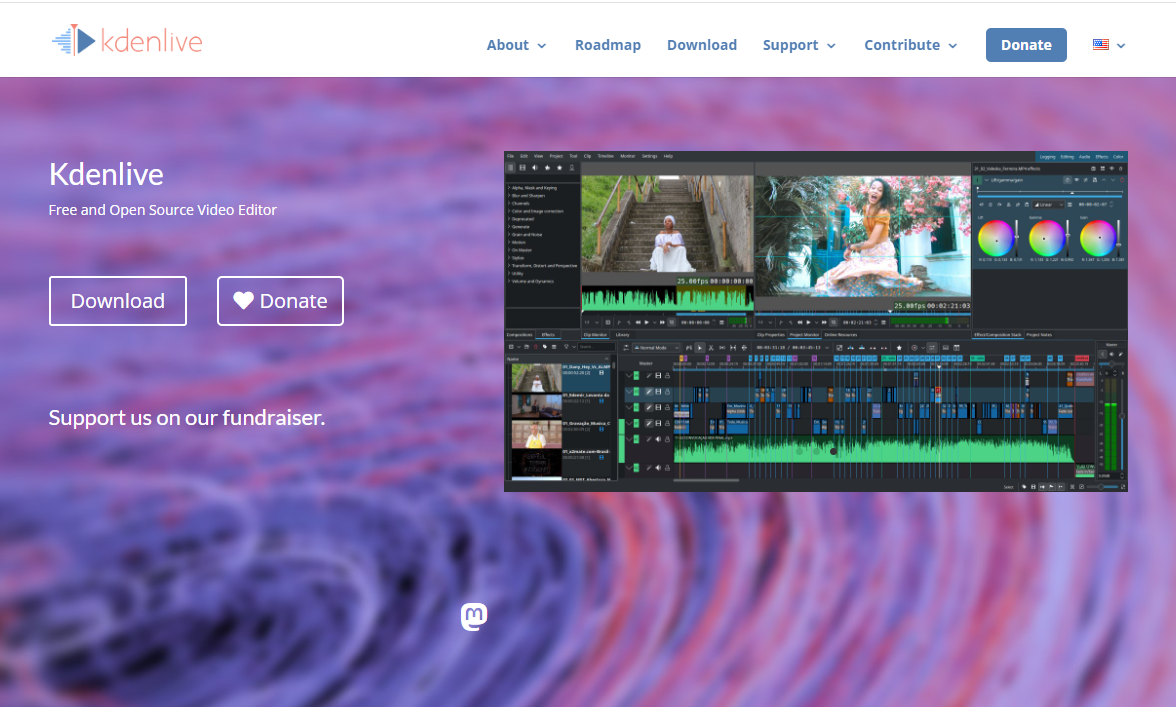Open the About dropdown menu
1176x707 pixels.
click(516, 45)
